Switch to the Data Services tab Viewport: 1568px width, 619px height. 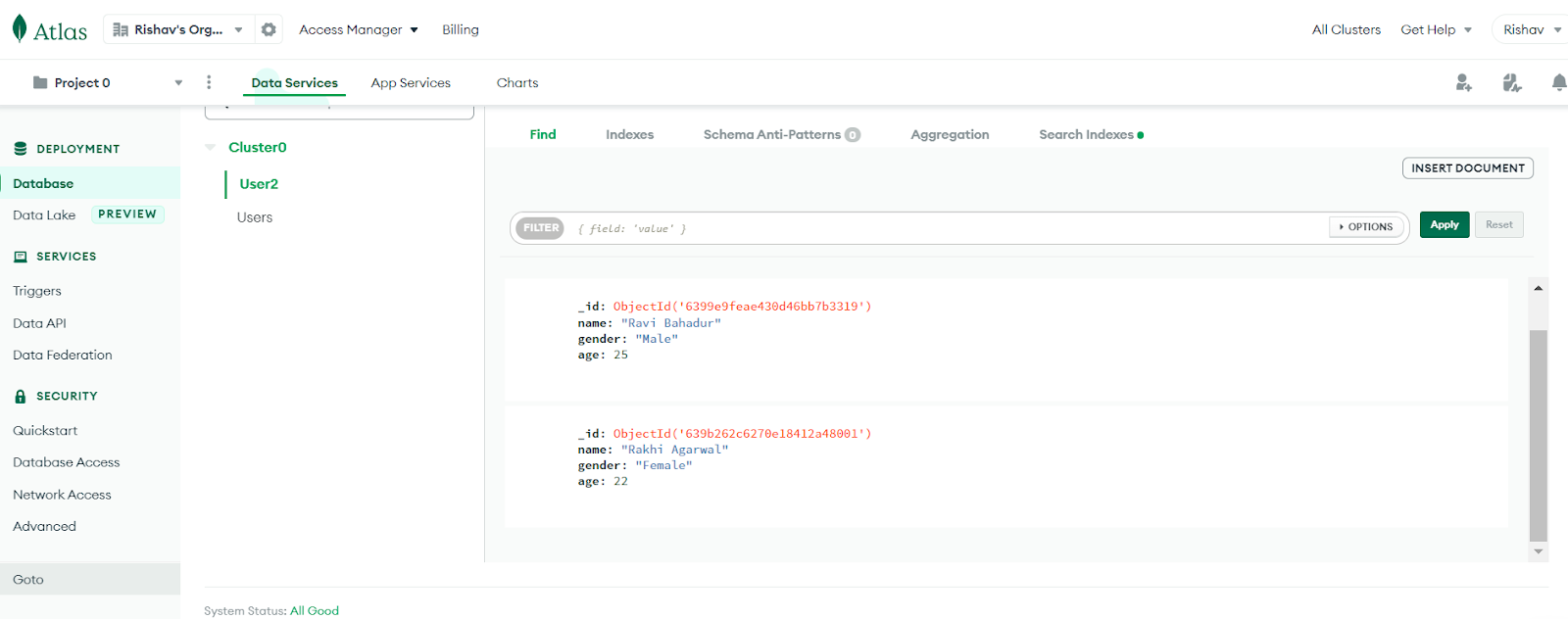pos(294,82)
